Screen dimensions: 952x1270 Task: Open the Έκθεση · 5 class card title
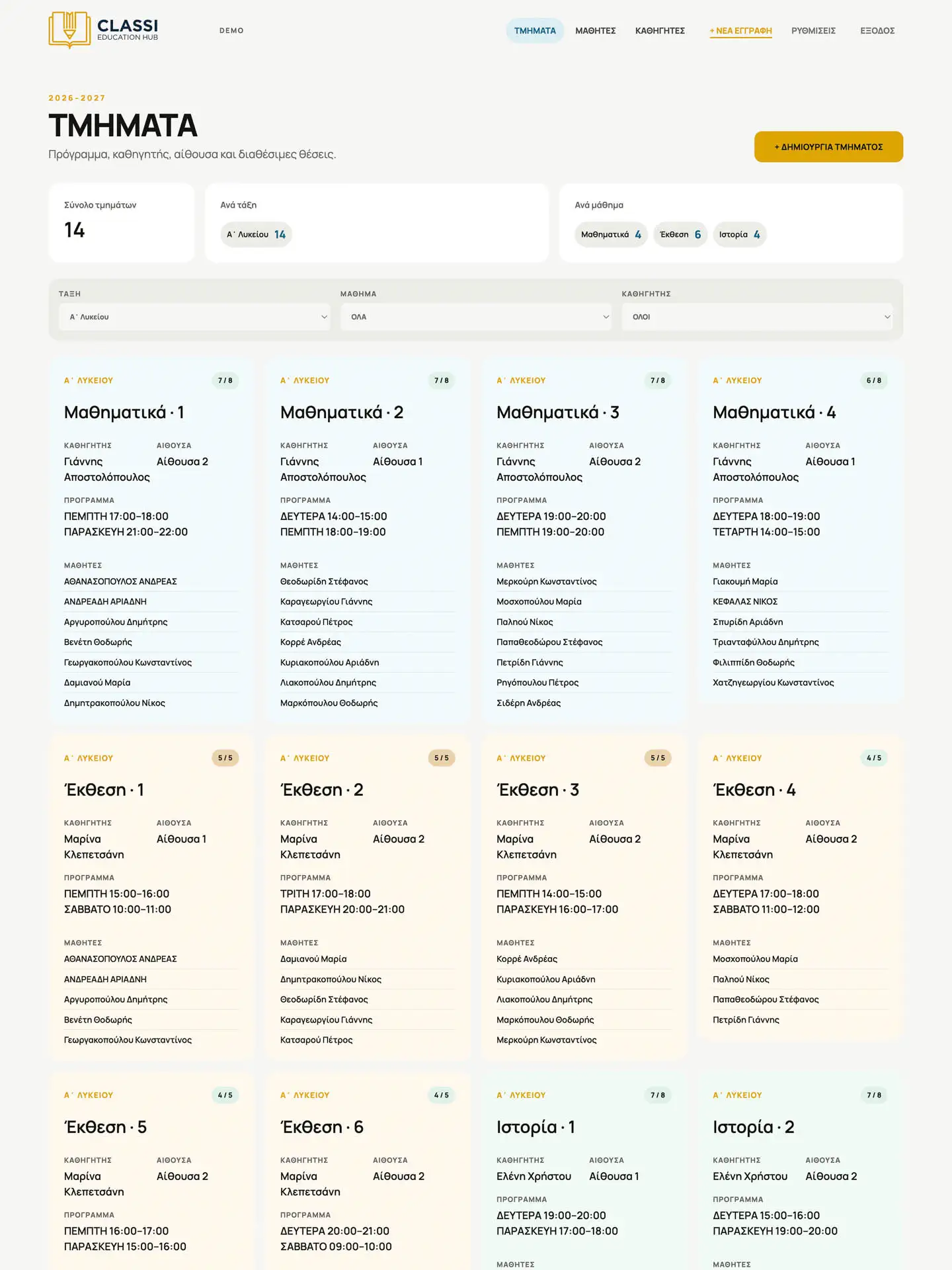[106, 1127]
